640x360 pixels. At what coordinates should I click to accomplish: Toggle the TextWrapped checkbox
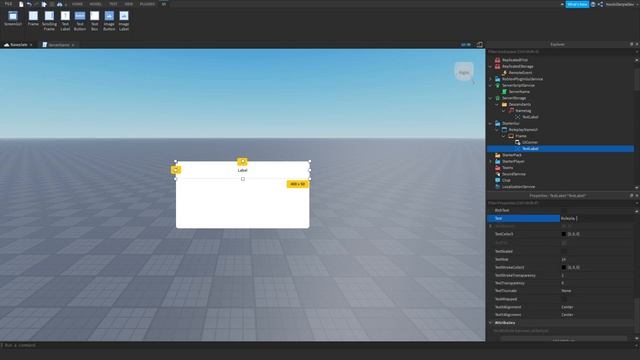[564, 299]
